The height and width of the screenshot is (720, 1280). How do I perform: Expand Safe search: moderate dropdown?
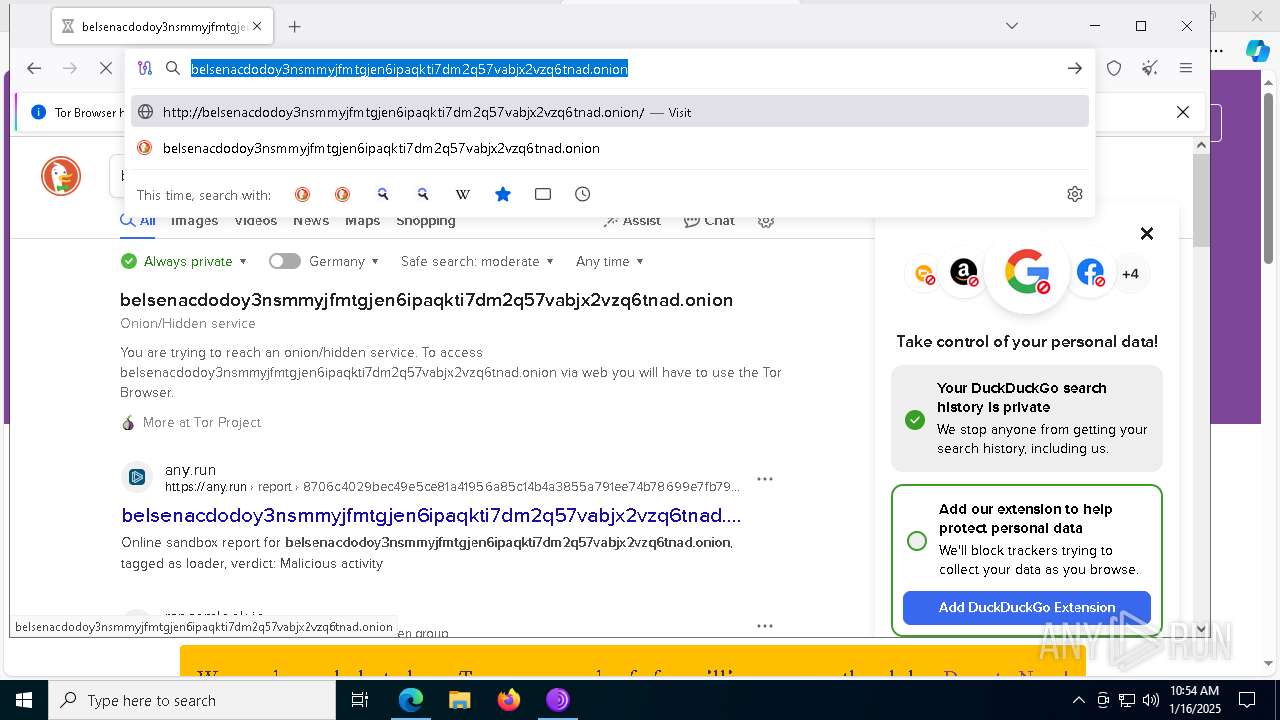click(x=477, y=261)
